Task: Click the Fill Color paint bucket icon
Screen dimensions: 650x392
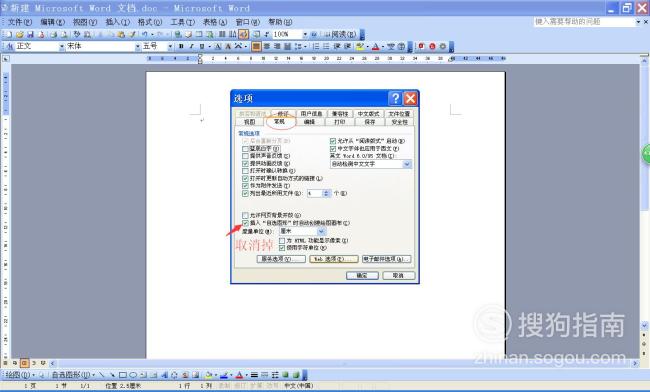Action: [x=208, y=375]
